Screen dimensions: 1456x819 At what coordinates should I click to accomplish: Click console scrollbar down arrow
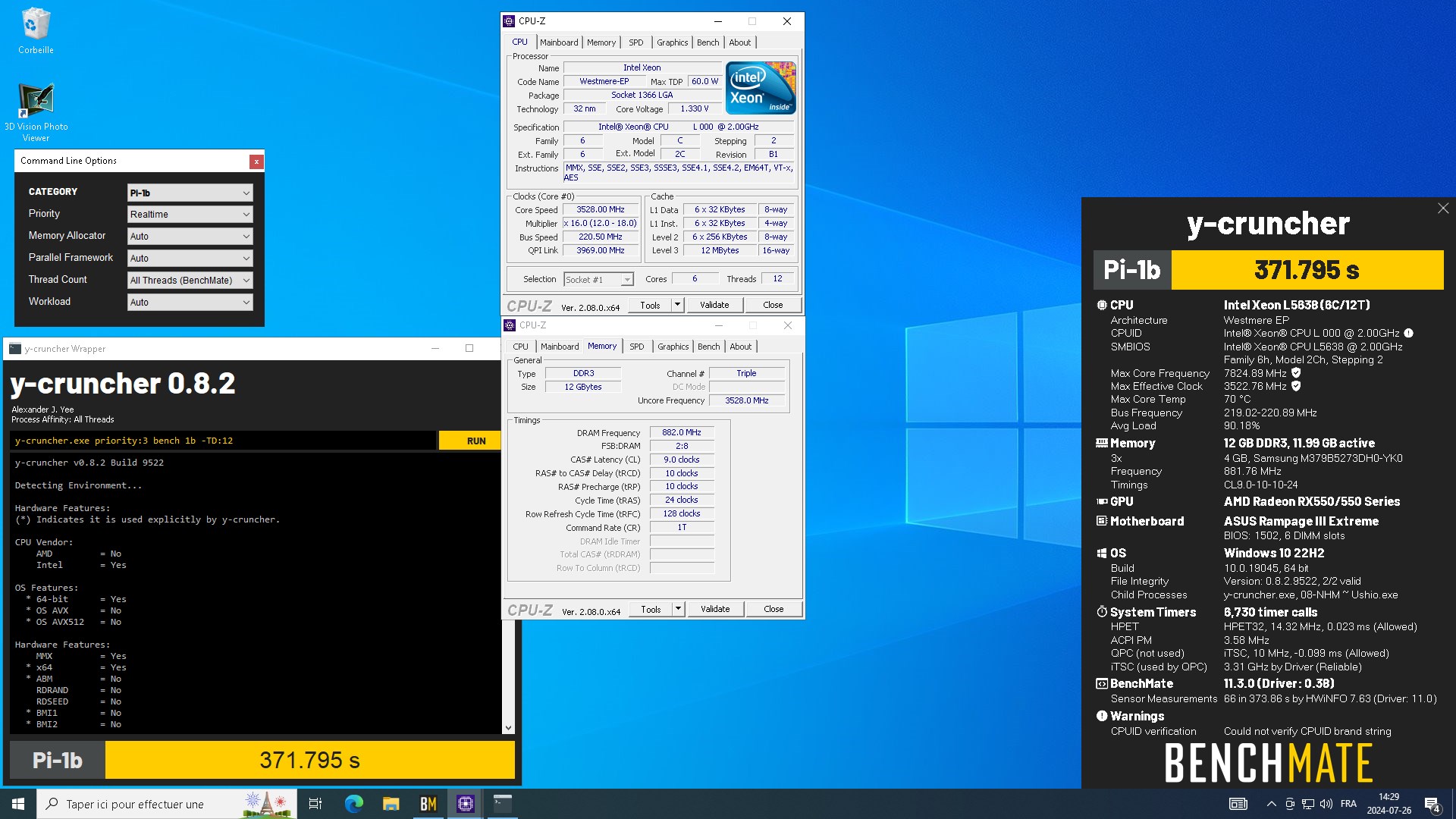[x=508, y=728]
